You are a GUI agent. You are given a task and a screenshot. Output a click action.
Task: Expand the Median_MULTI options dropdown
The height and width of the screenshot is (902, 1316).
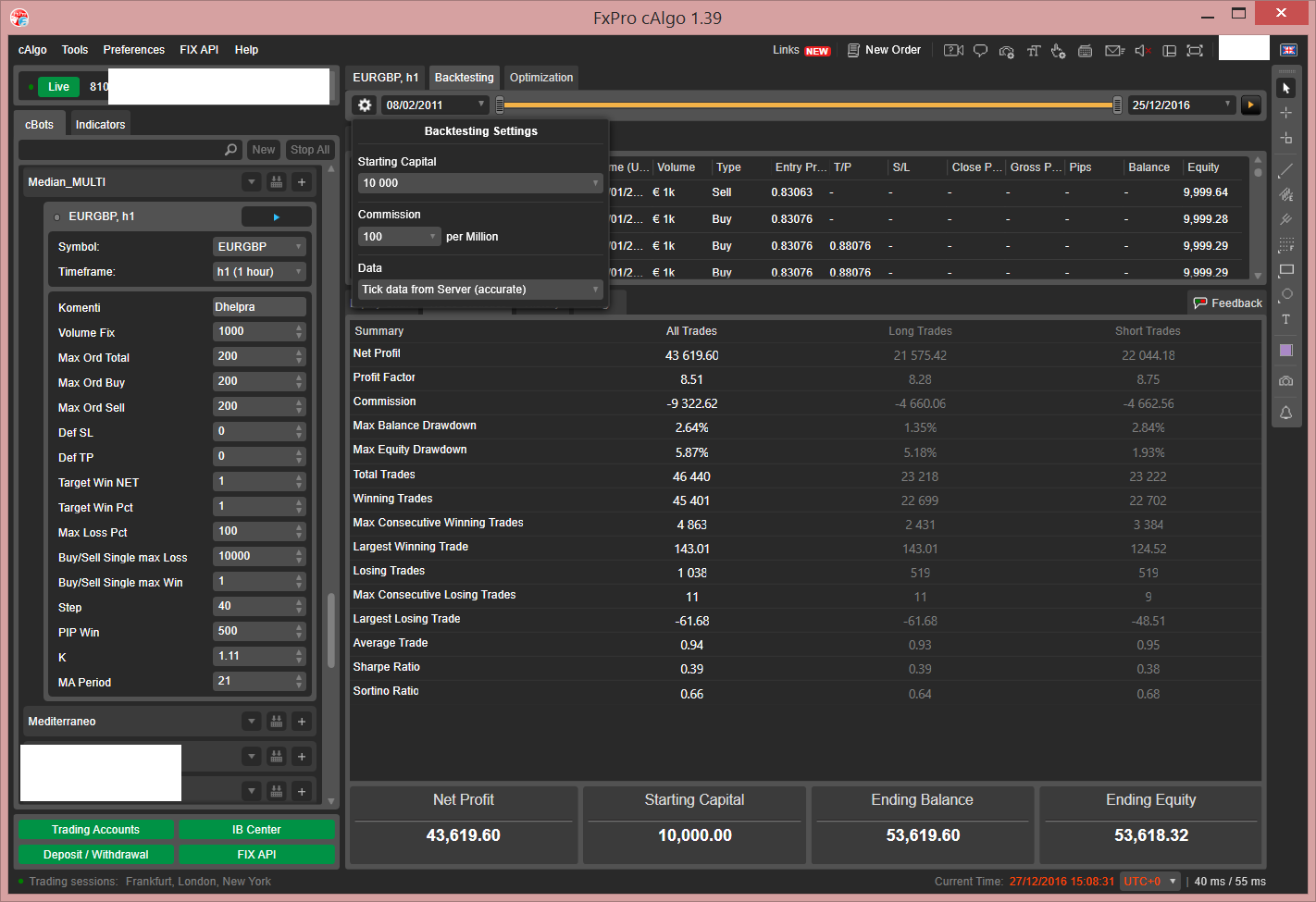[x=251, y=182]
